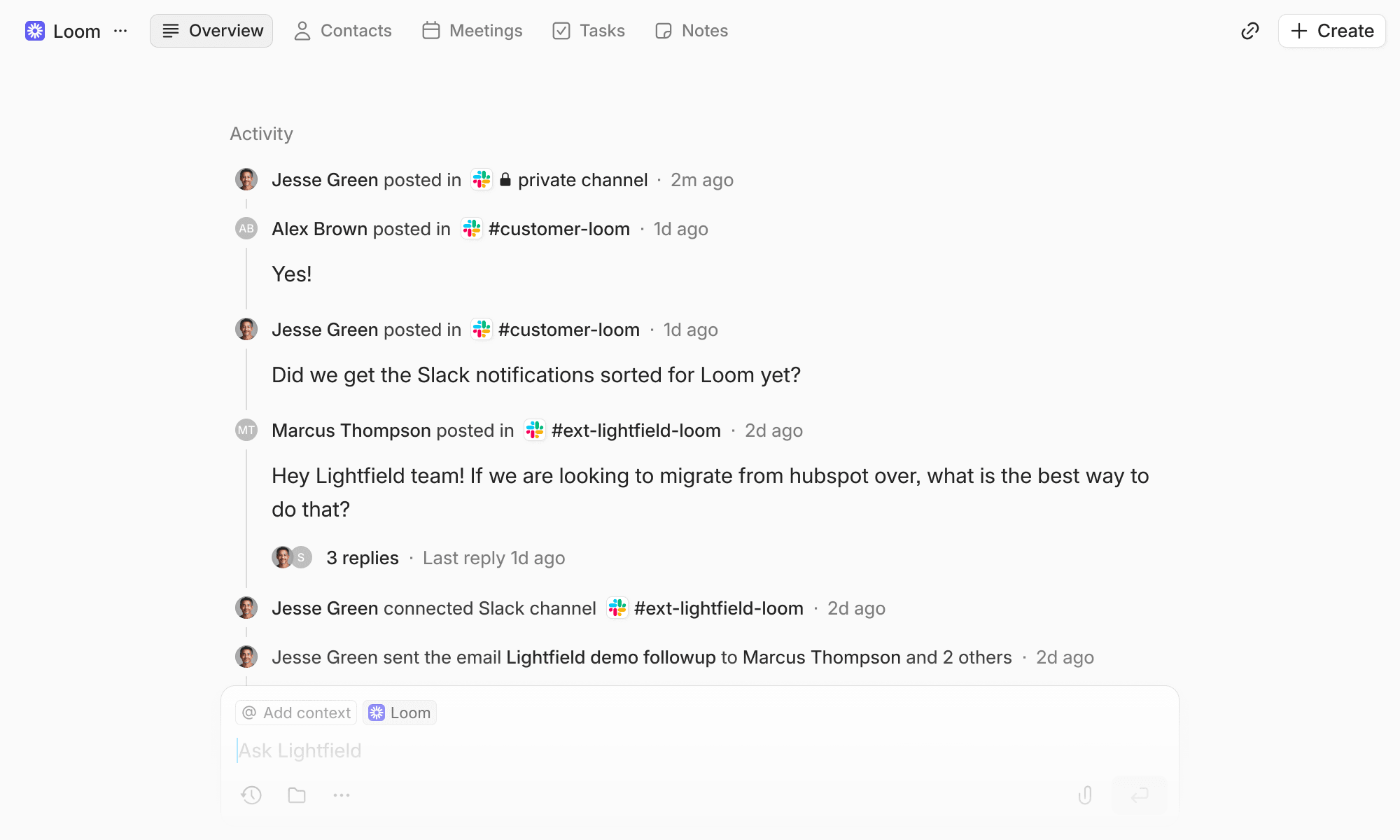Expand the 3 replies thread
Image resolution: width=1400 pixels, height=840 pixels.
[363, 558]
